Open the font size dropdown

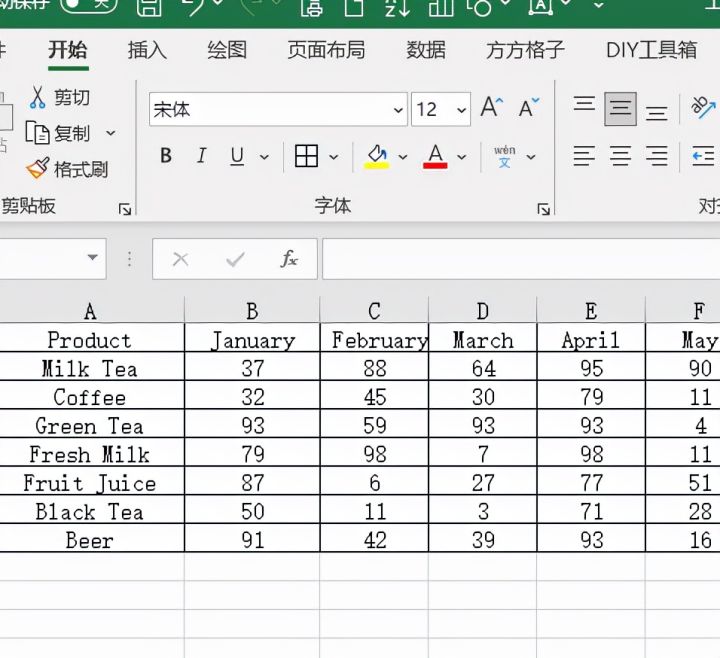click(x=461, y=110)
